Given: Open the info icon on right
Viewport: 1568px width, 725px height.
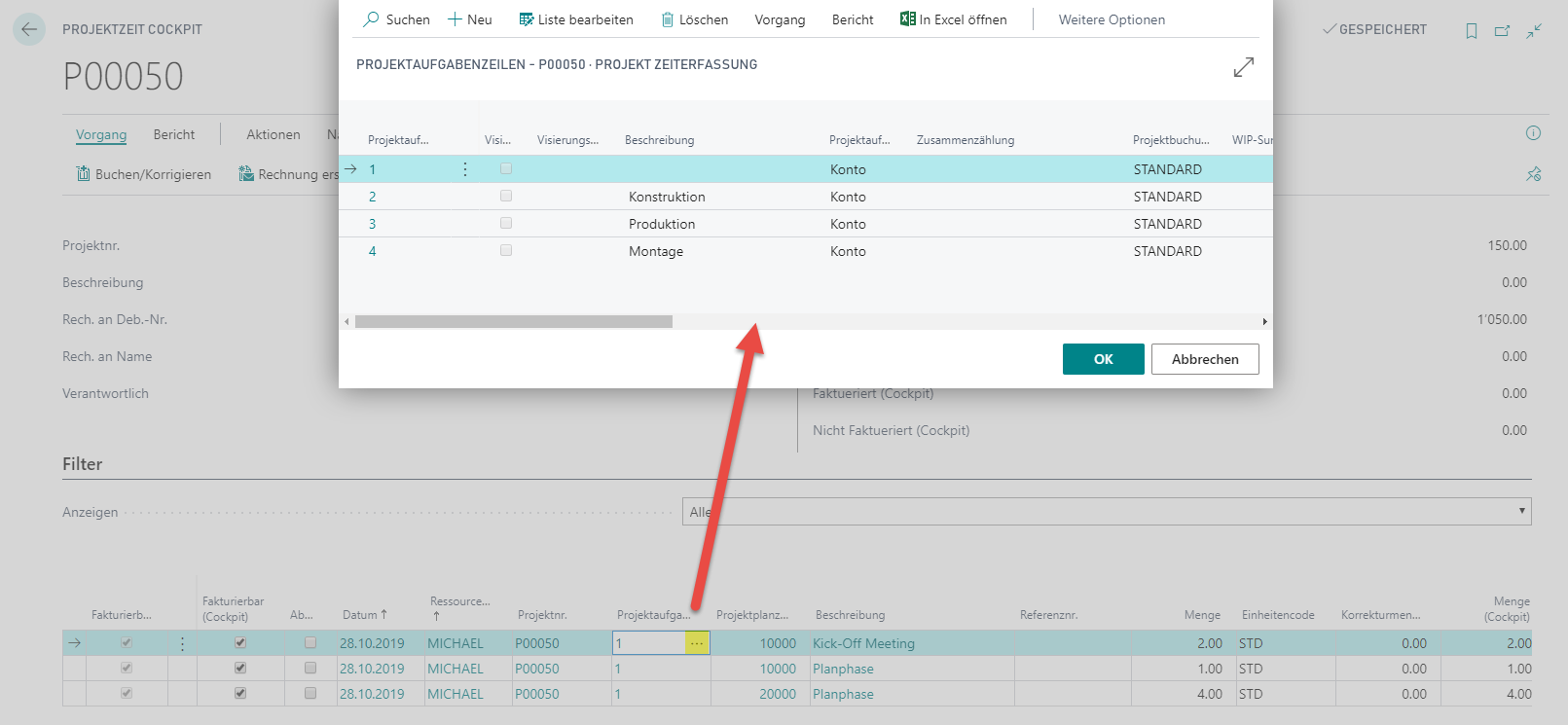Looking at the screenshot, I should click(x=1533, y=133).
